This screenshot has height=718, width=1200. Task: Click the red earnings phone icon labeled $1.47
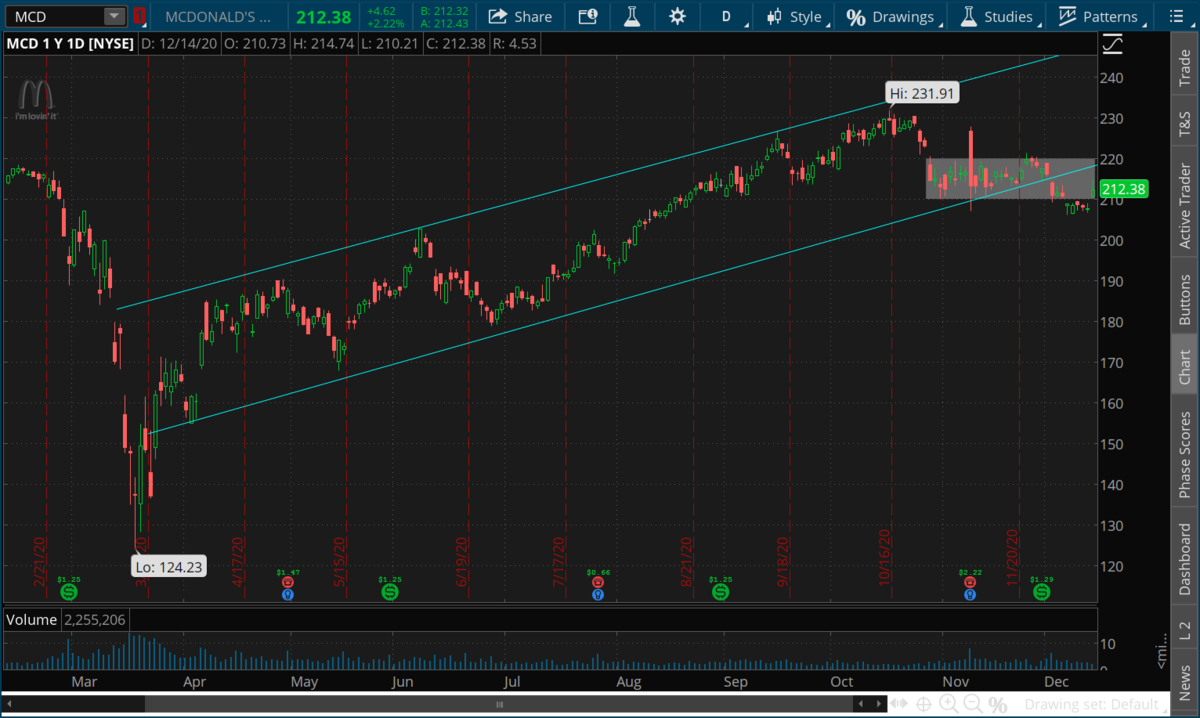pos(288,581)
